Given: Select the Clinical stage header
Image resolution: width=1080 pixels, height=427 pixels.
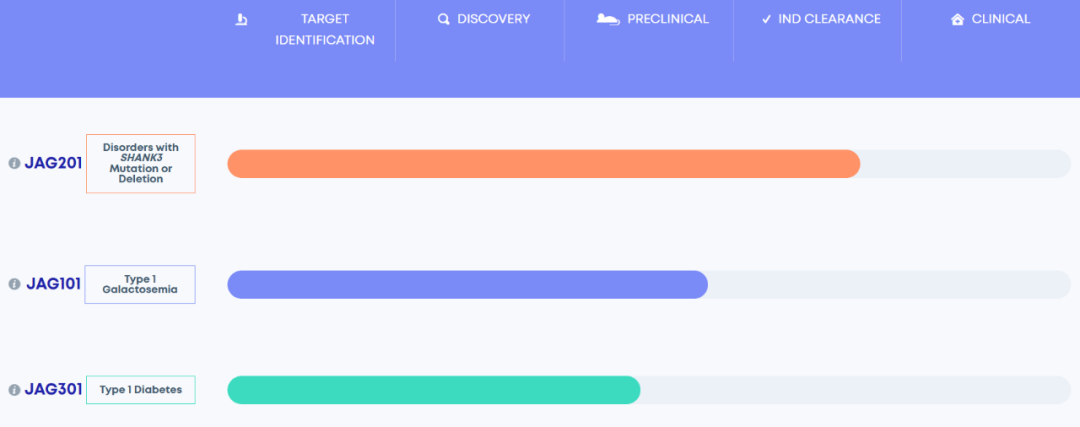Looking at the screenshot, I should [x=1000, y=19].
